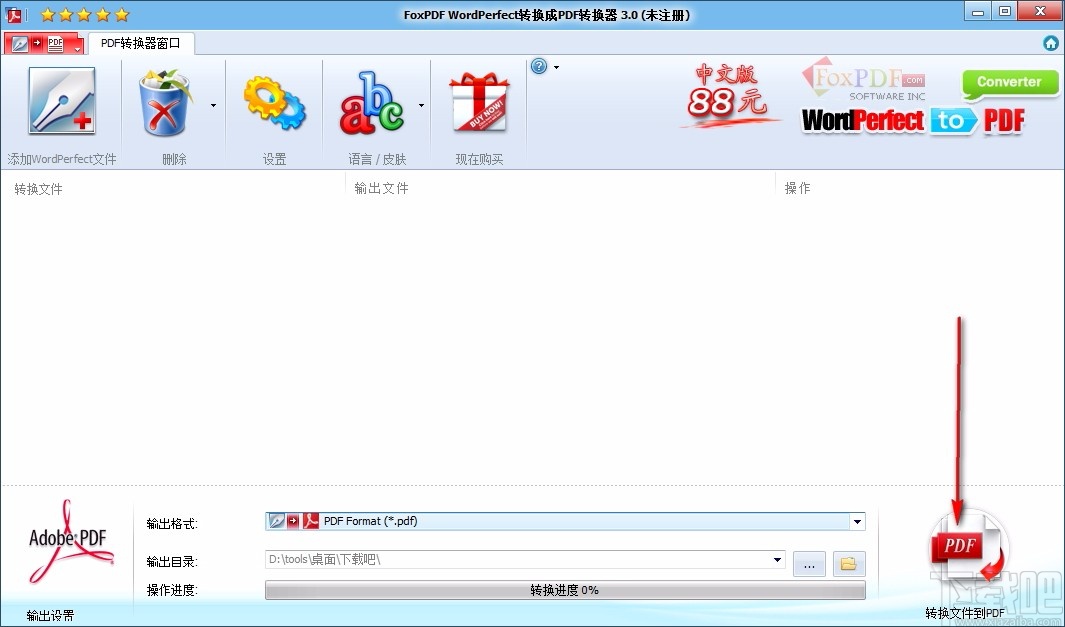Click the pen icon in quick access bar
Viewport: 1065px width, 627px height.
(20, 43)
